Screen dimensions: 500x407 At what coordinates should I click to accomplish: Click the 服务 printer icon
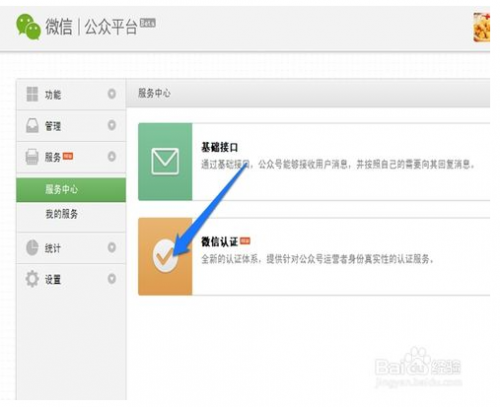coord(32,157)
